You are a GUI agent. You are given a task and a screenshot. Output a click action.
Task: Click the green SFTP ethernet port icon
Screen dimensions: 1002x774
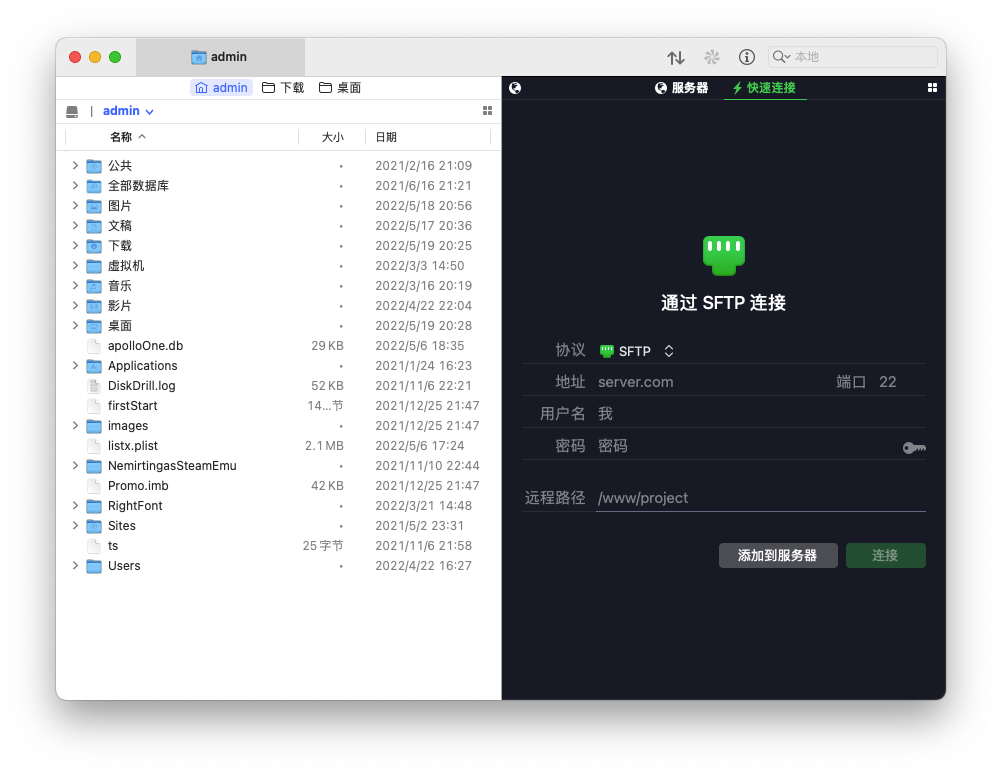point(723,255)
